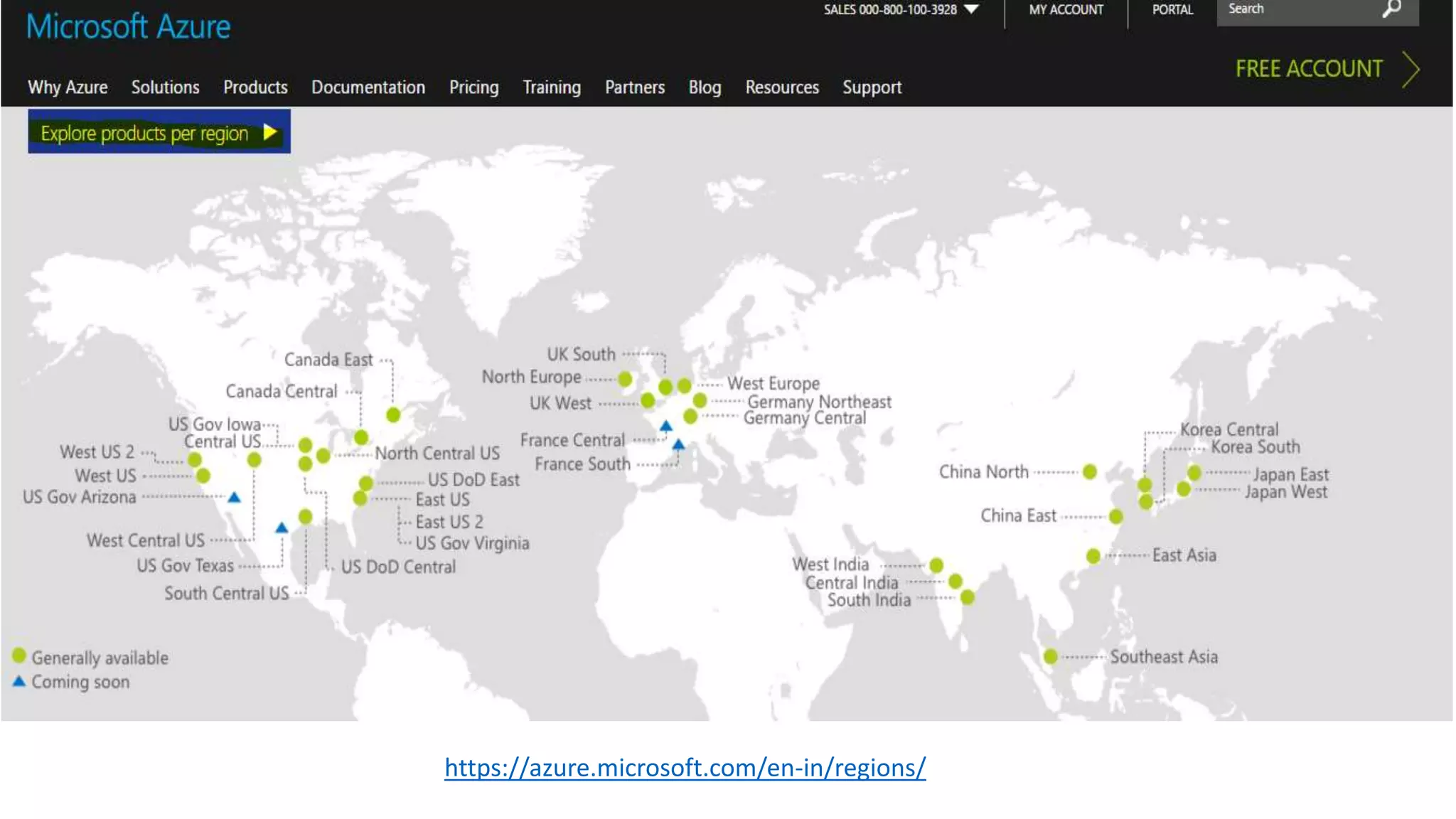Click the US Gov Arizona triangle marker
This screenshot has width=1456, height=819.
234,498
